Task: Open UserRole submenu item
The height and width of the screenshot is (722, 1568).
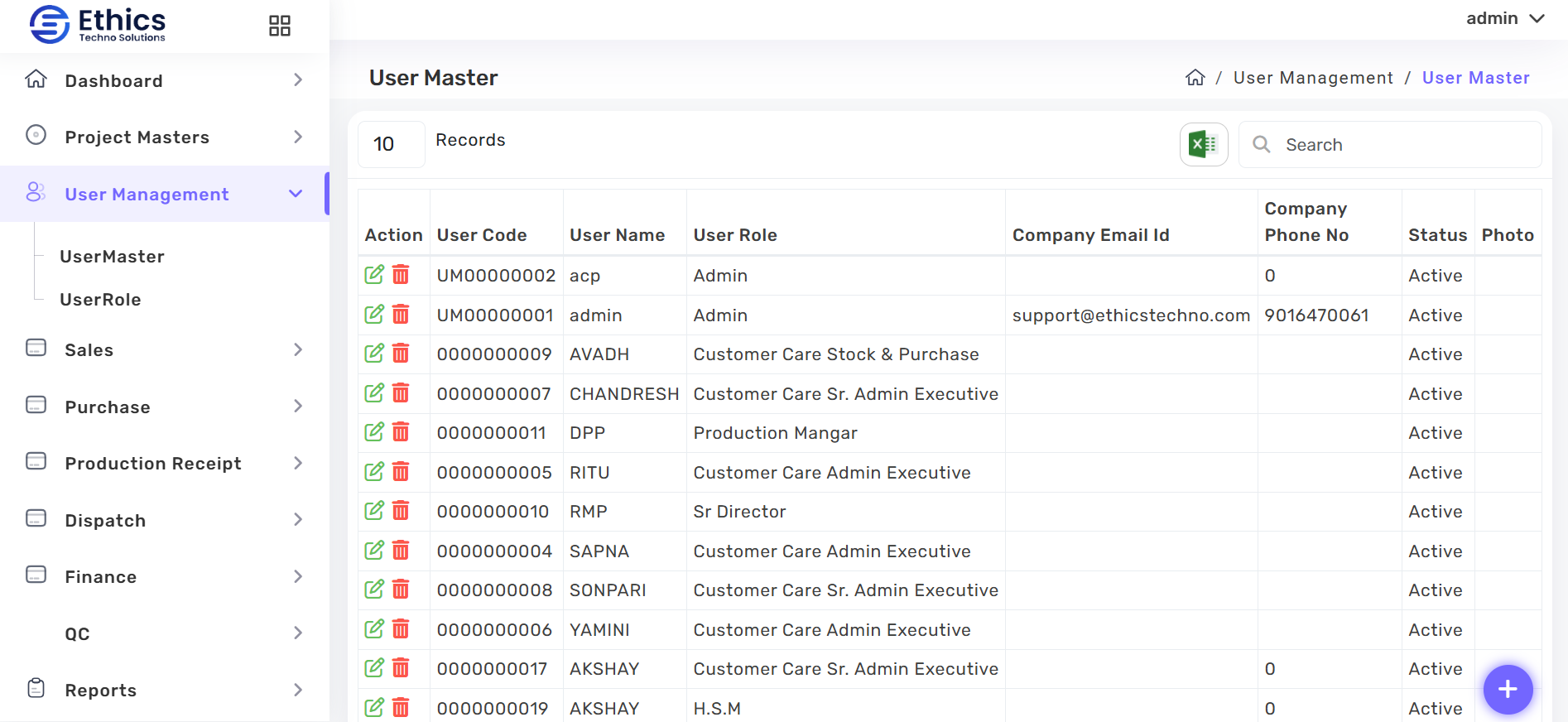Action: (100, 300)
